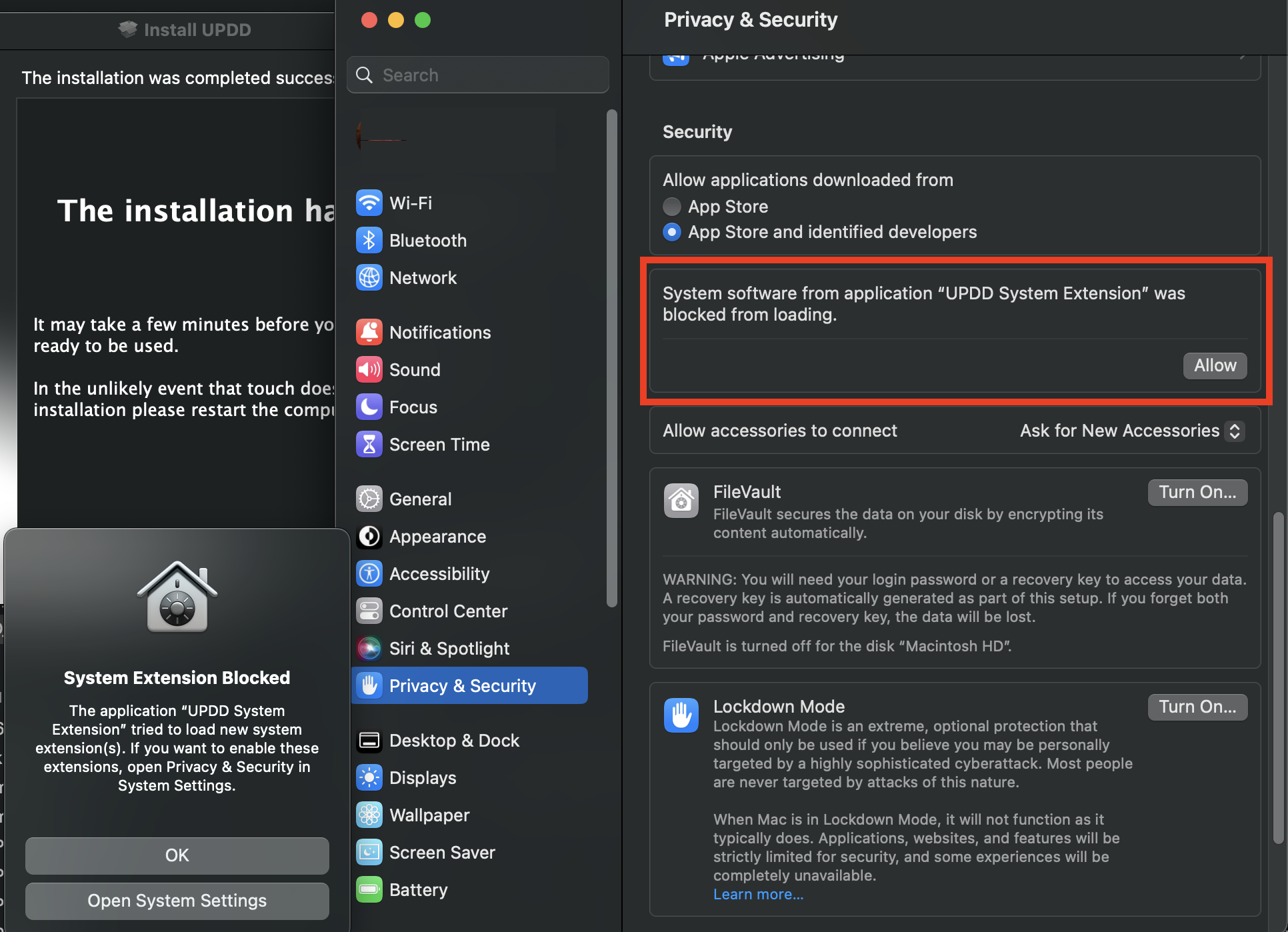This screenshot has width=1288, height=932.
Task: Click the Privacy & Security pane scrollbar
Action: [1278, 678]
